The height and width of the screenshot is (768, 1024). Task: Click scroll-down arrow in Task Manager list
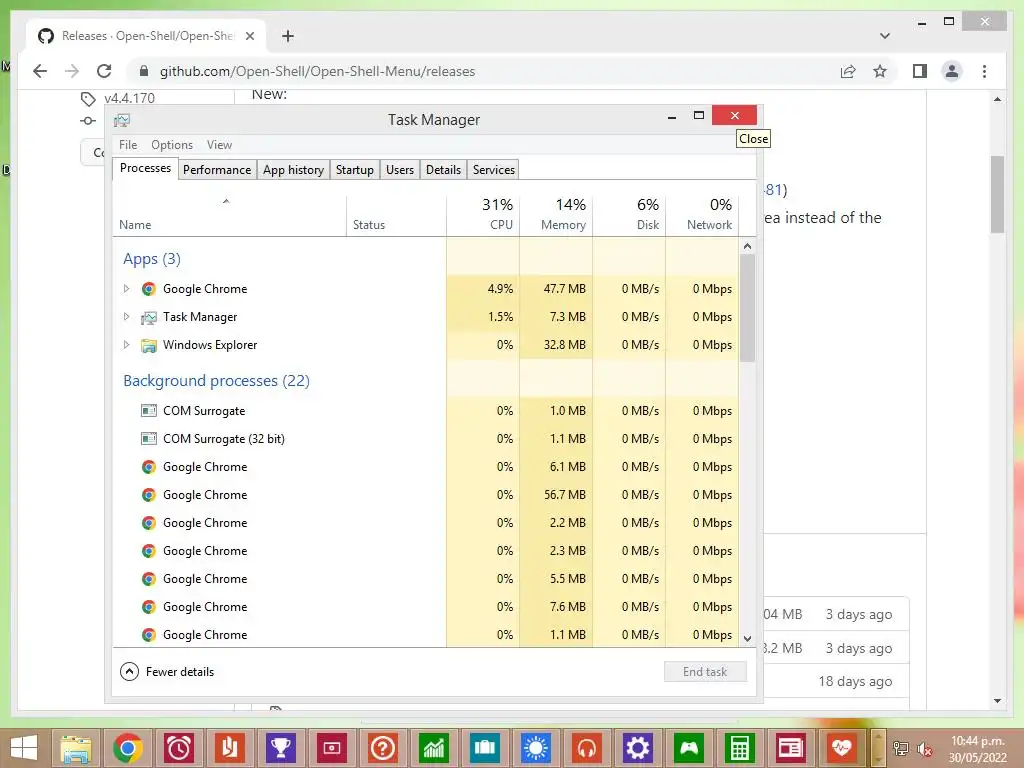pos(748,639)
